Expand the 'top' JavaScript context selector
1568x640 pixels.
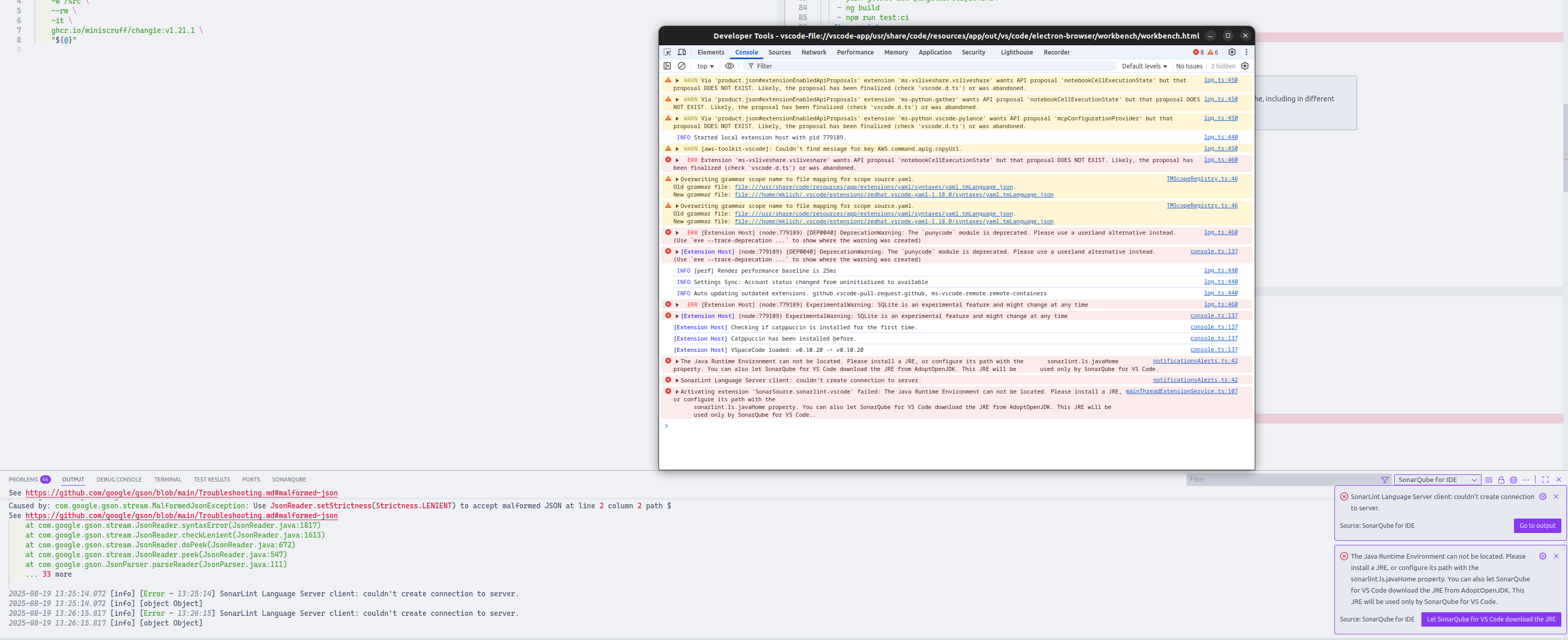click(x=705, y=66)
